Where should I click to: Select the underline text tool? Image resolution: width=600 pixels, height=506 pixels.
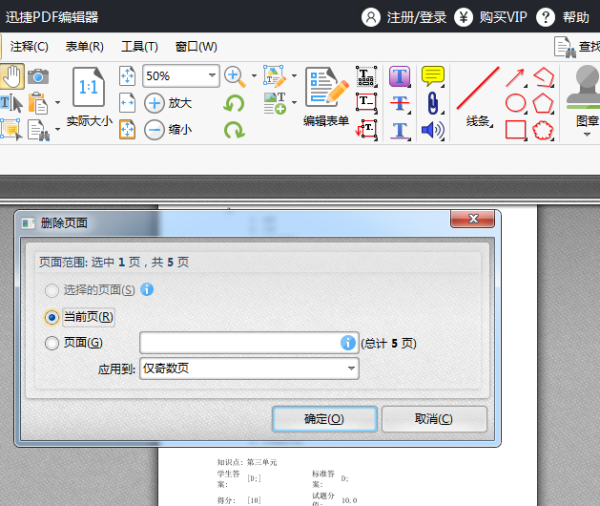[399, 130]
